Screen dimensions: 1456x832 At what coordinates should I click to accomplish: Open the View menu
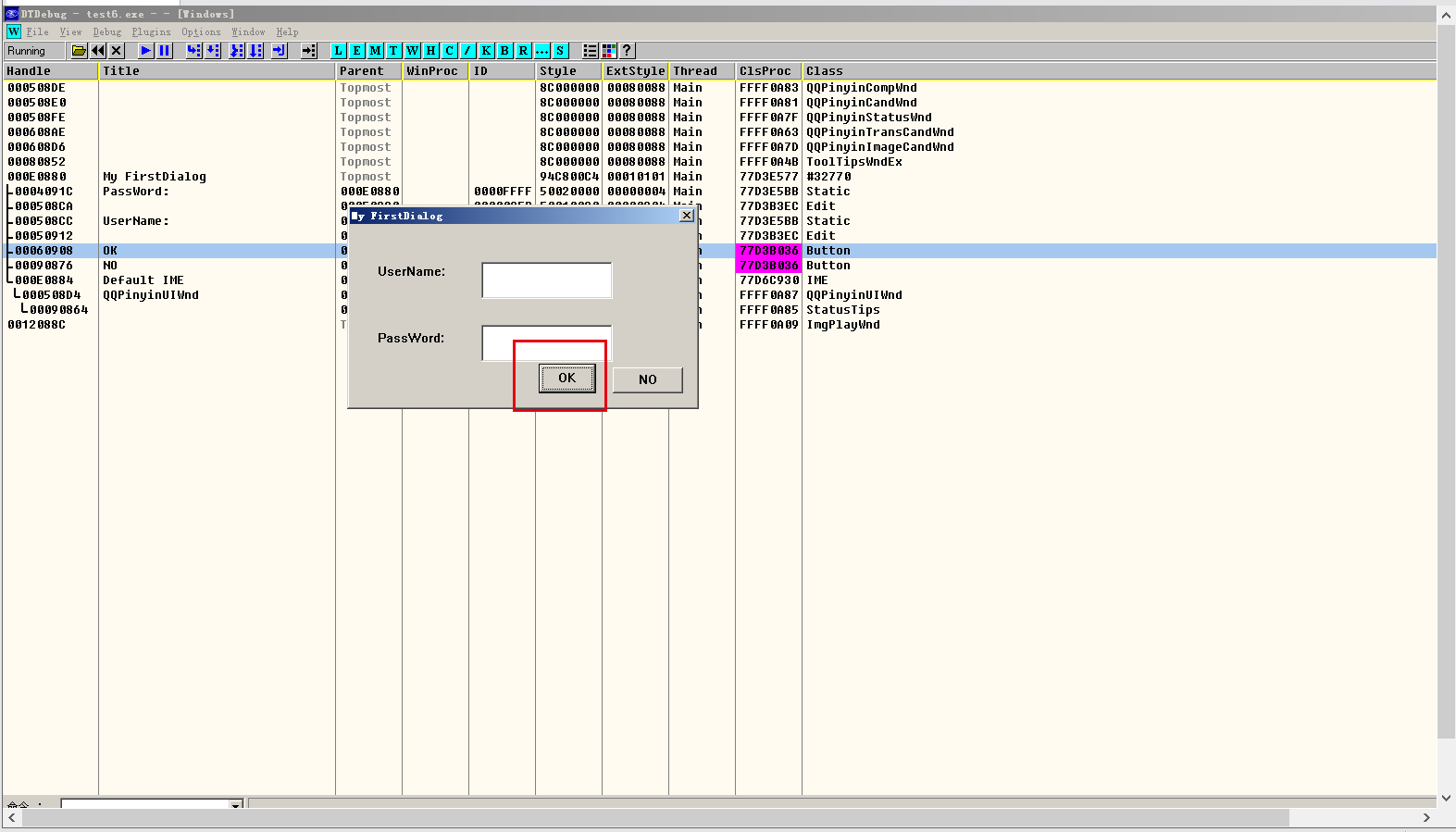coord(70,31)
